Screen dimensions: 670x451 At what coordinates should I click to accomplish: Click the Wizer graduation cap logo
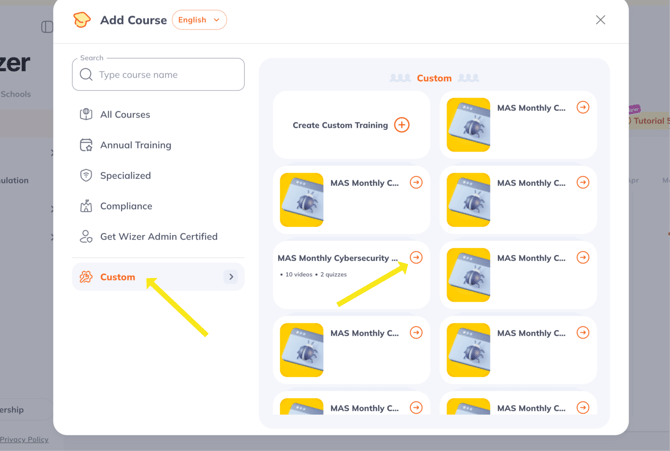(82, 20)
